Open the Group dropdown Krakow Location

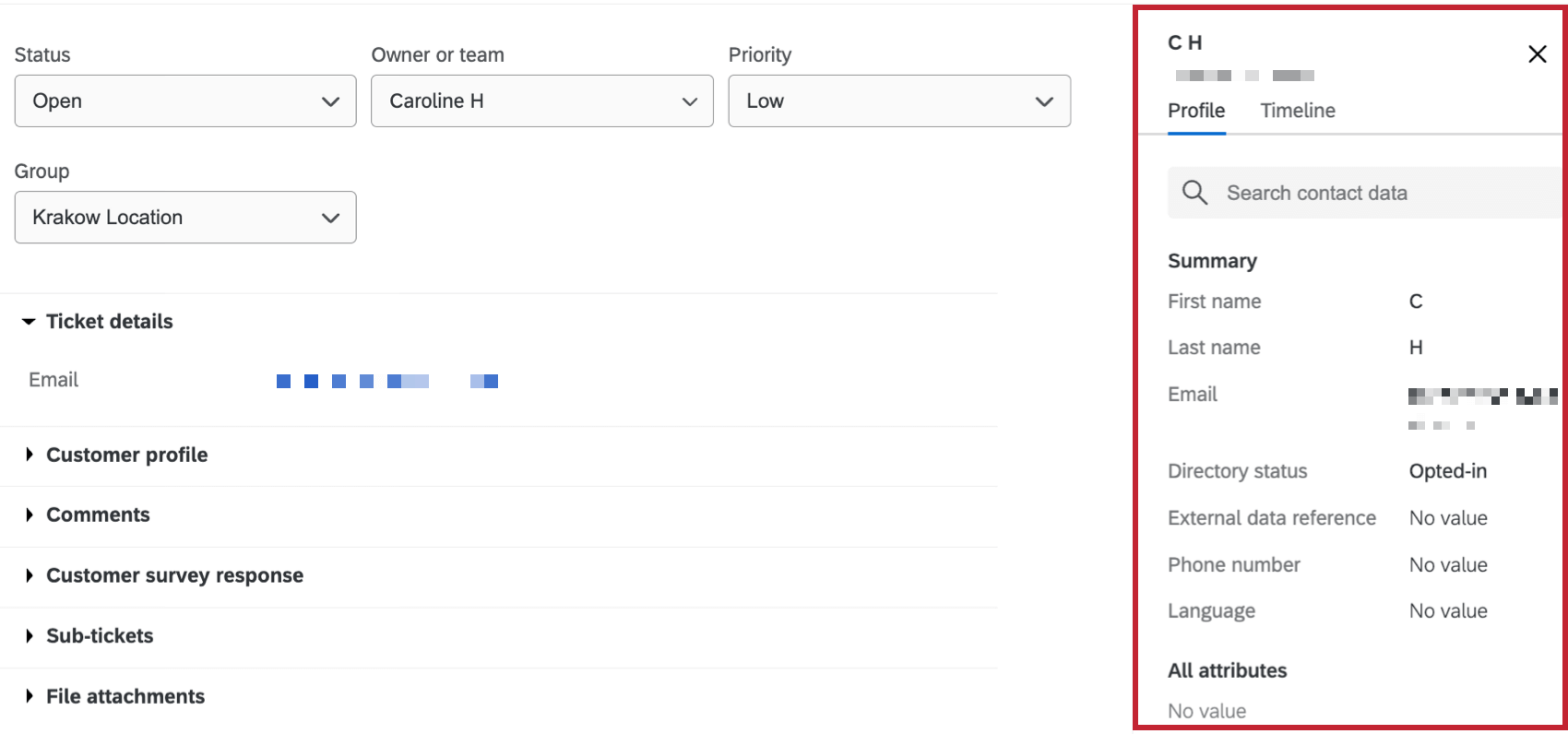coord(185,218)
